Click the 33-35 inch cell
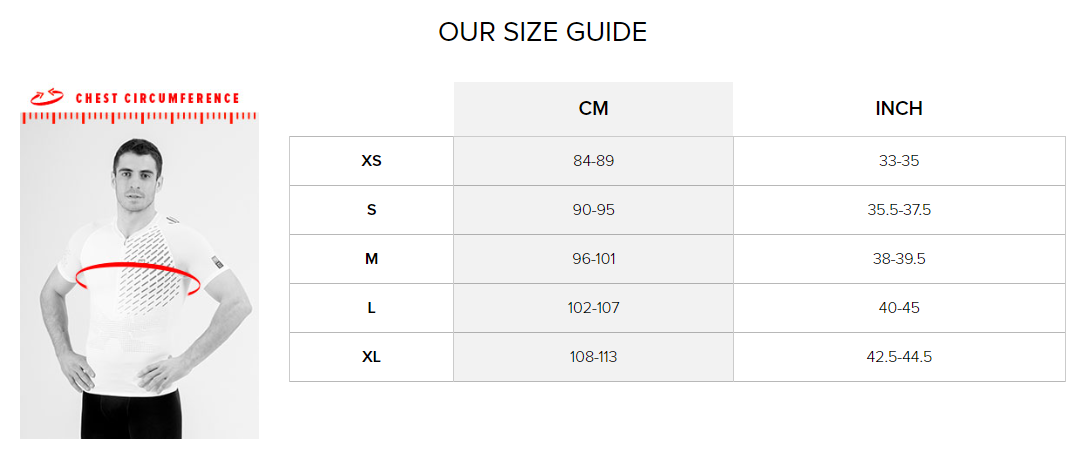Image resolution: width=1084 pixels, height=451 pixels. (899, 161)
